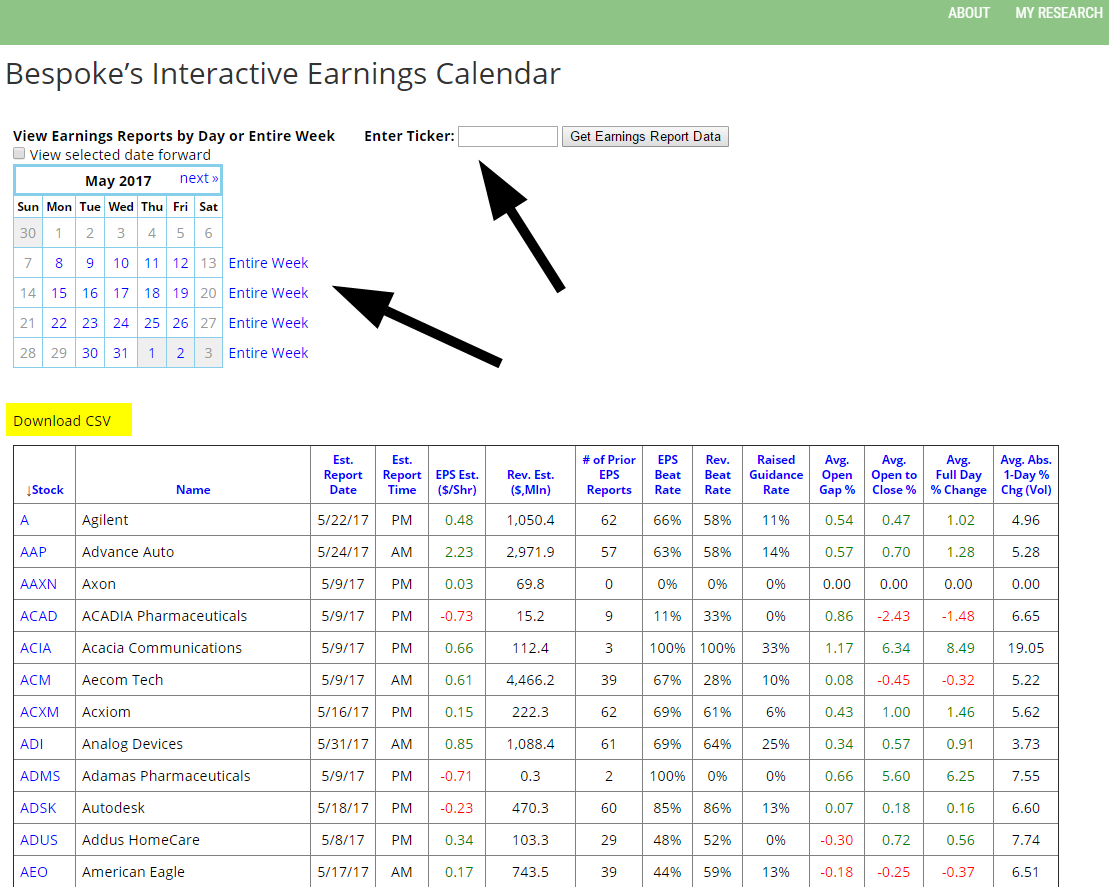Open the ABOUT menu item
Image resolution: width=1109 pixels, height=887 pixels.
click(968, 13)
